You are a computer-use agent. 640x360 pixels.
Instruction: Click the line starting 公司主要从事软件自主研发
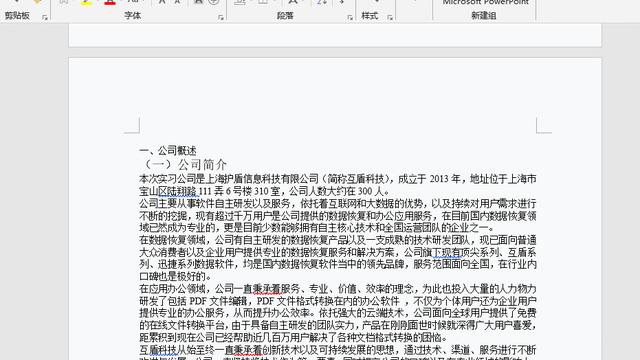[338, 203]
